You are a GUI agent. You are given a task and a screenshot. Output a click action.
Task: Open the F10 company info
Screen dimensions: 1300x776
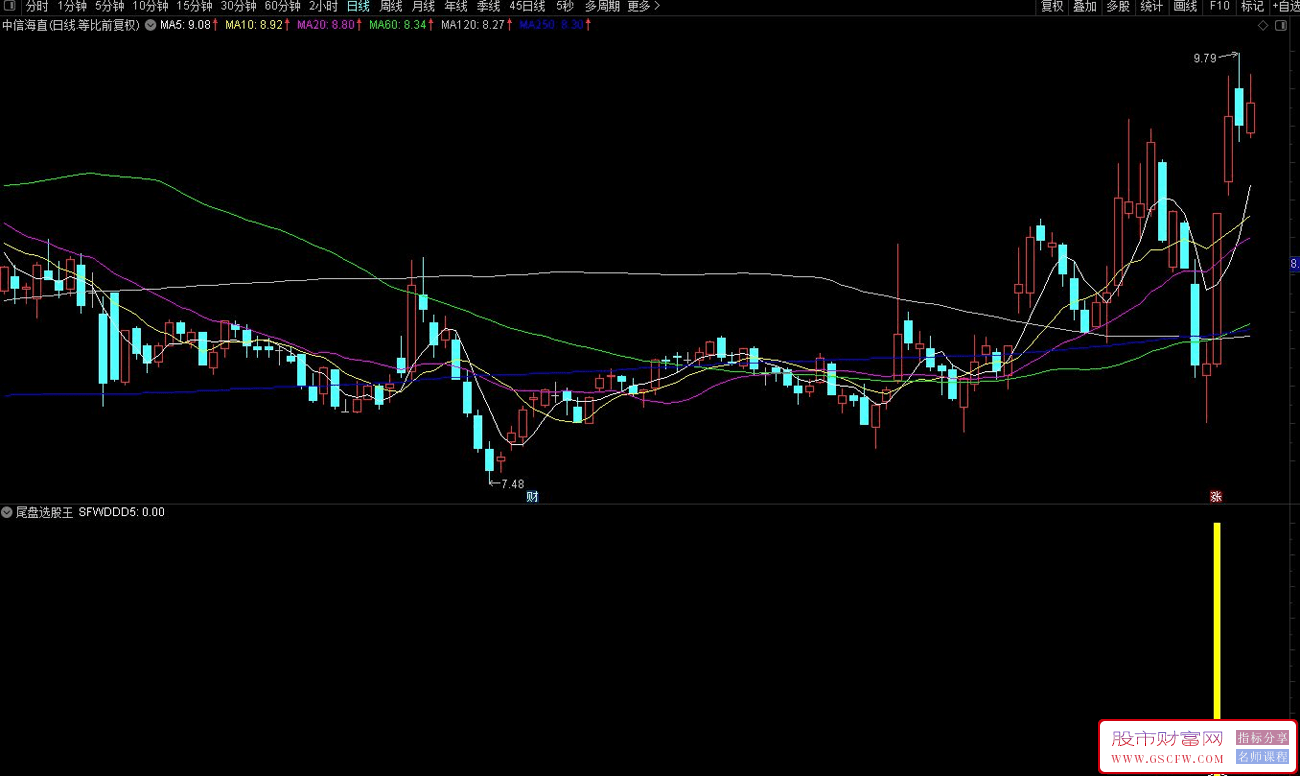click(x=1219, y=6)
